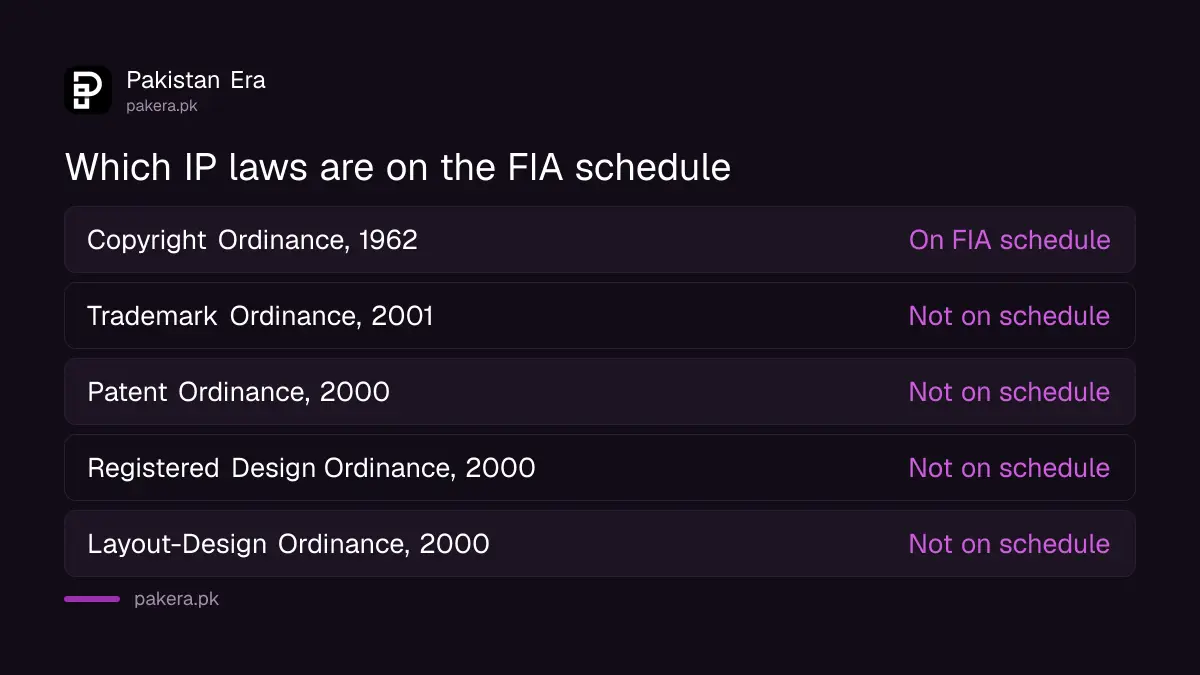Click Not on schedule beside Trademark Ordinance
The height and width of the screenshot is (675, 1200).
pos(1010,316)
